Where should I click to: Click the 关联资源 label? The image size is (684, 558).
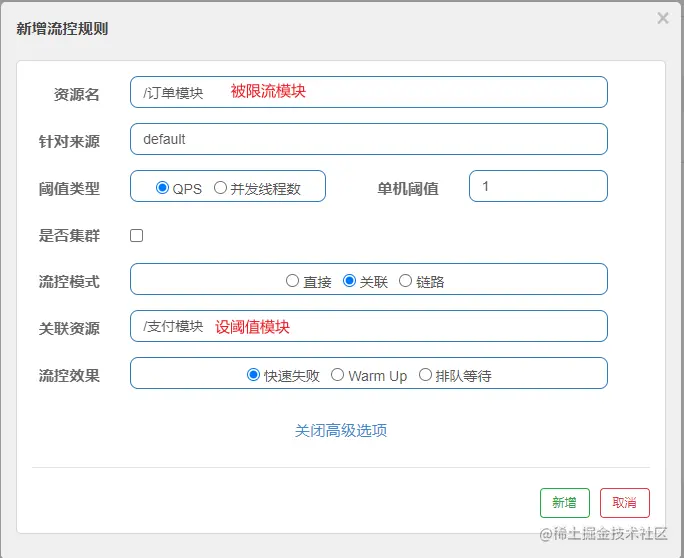(x=69, y=329)
